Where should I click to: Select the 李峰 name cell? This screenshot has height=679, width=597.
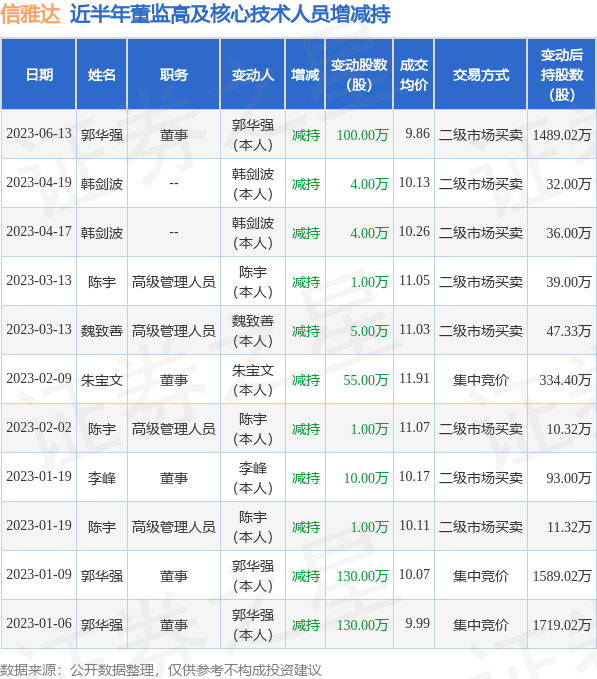(x=102, y=478)
